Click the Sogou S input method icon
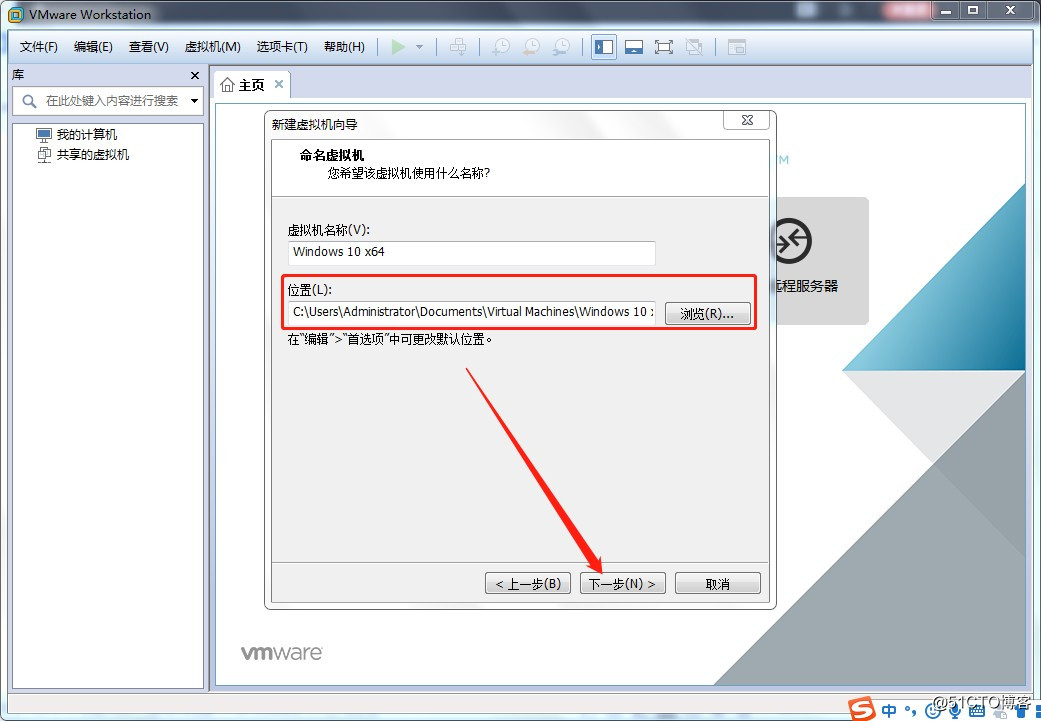The height and width of the screenshot is (721, 1041). [x=862, y=709]
